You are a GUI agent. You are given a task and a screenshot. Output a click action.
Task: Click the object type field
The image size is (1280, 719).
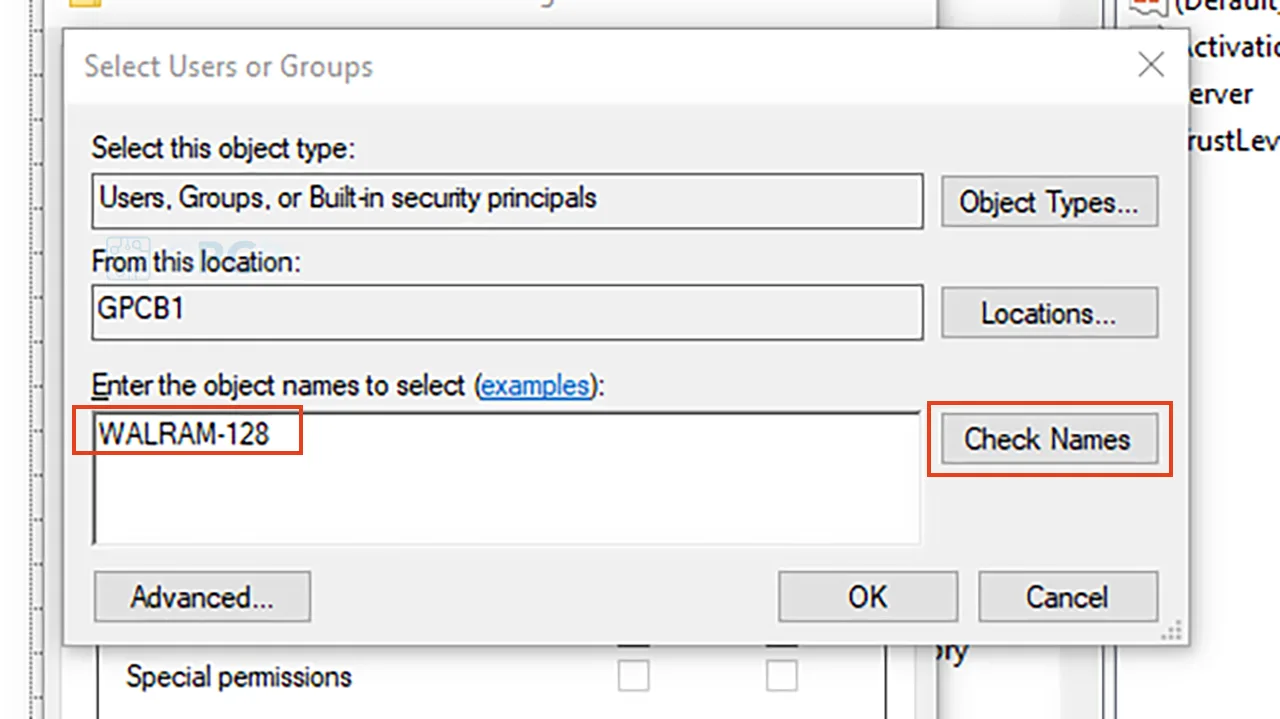click(x=506, y=201)
